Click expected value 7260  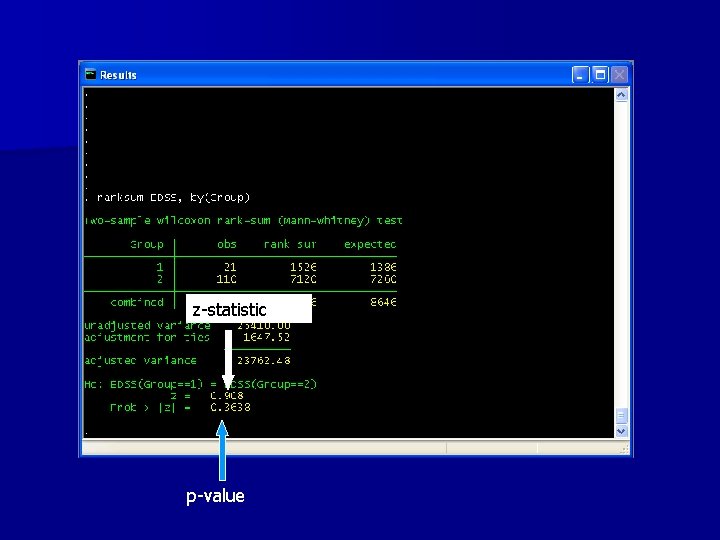tap(383, 279)
